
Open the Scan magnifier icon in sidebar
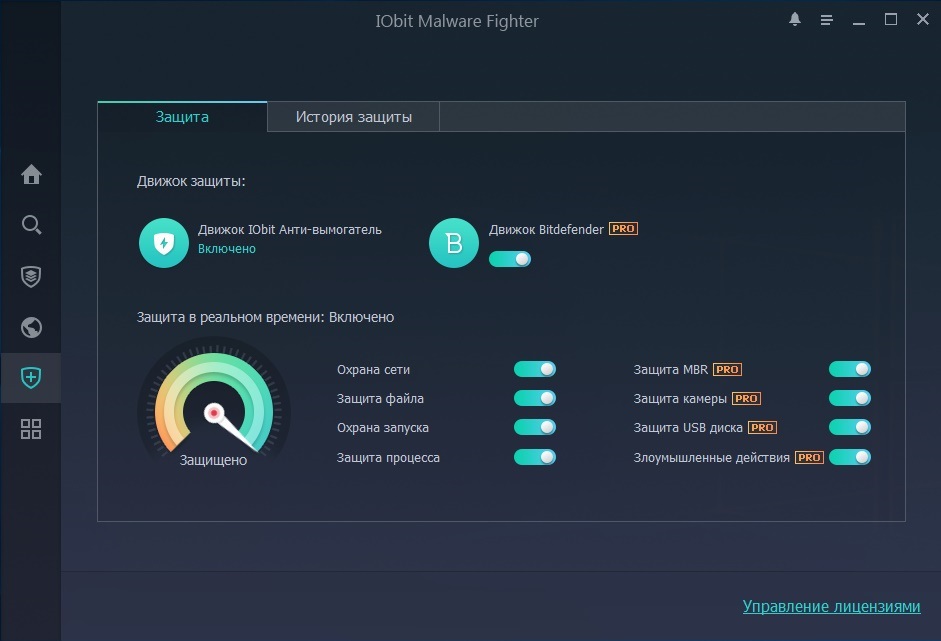point(31,225)
